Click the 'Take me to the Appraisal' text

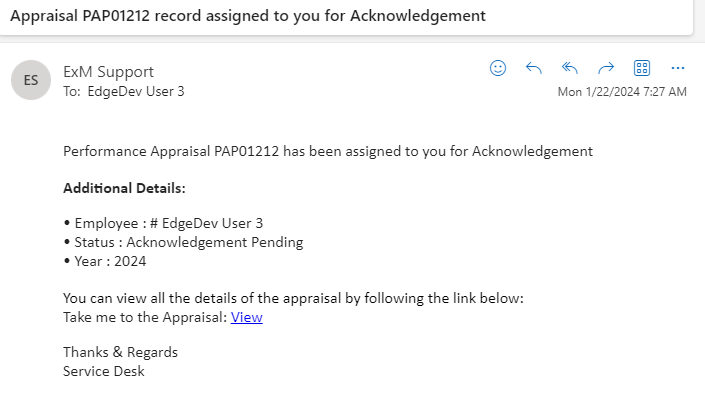point(145,317)
